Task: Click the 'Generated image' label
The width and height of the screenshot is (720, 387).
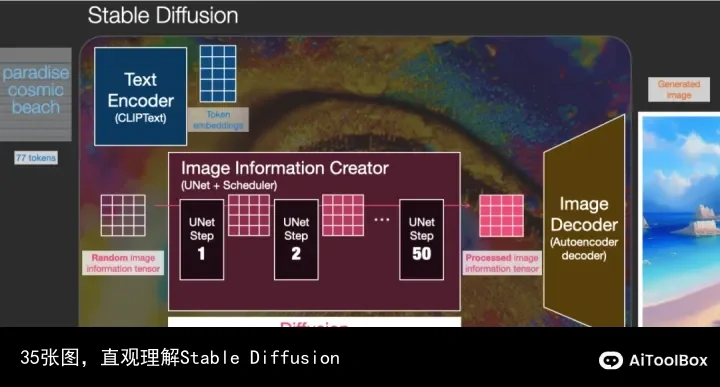Action: pos(679,90)
